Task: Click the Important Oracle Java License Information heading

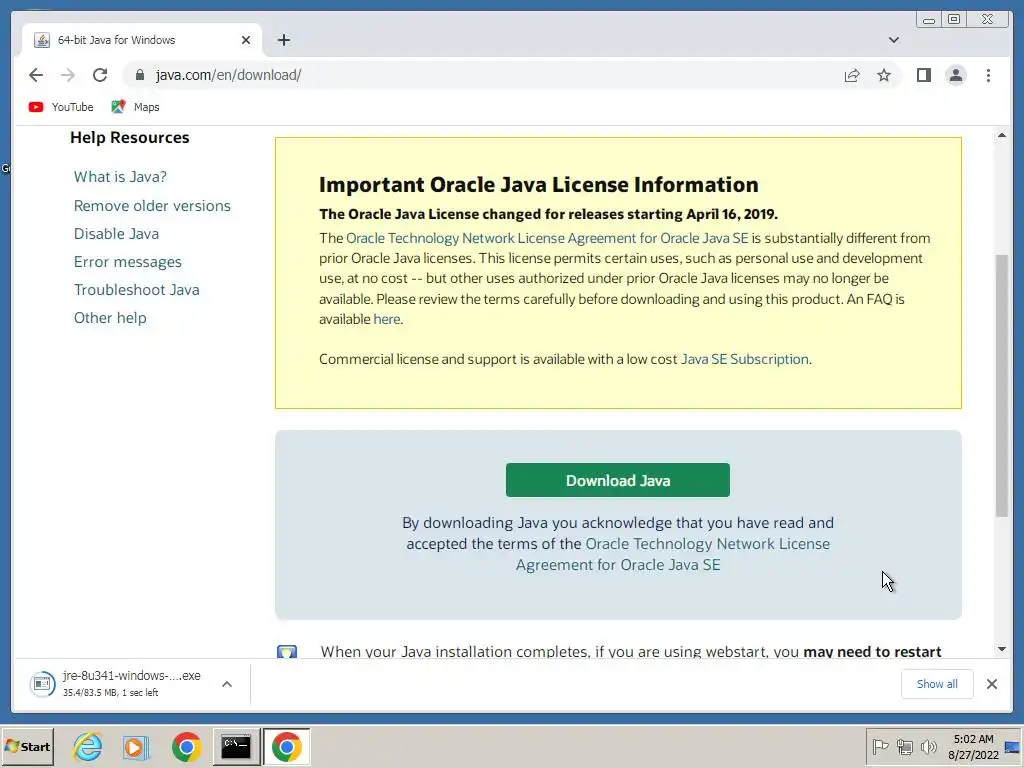Action: click(x=539, y=184)
